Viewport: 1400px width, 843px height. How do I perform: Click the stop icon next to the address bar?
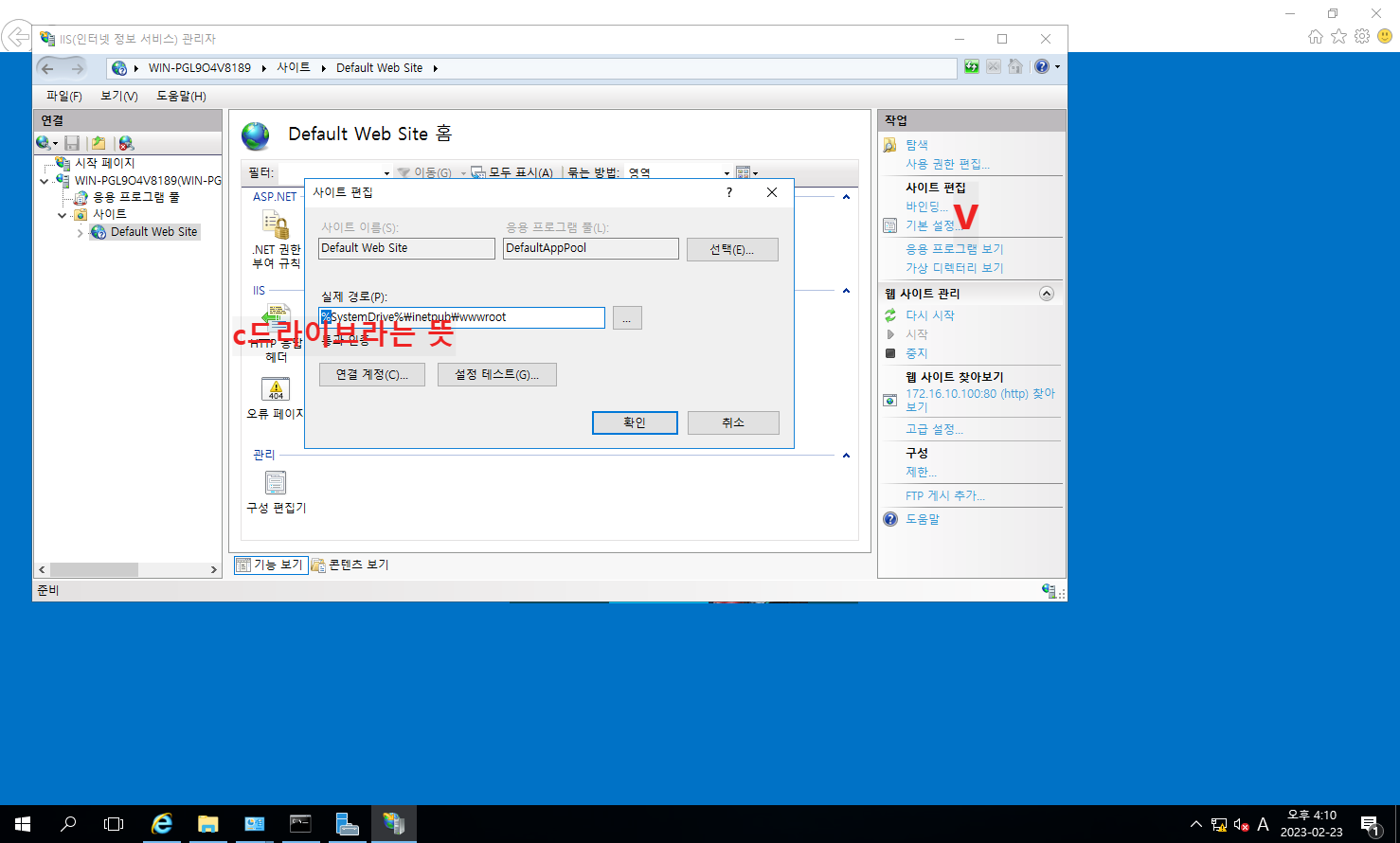click(x=994, y=66)
